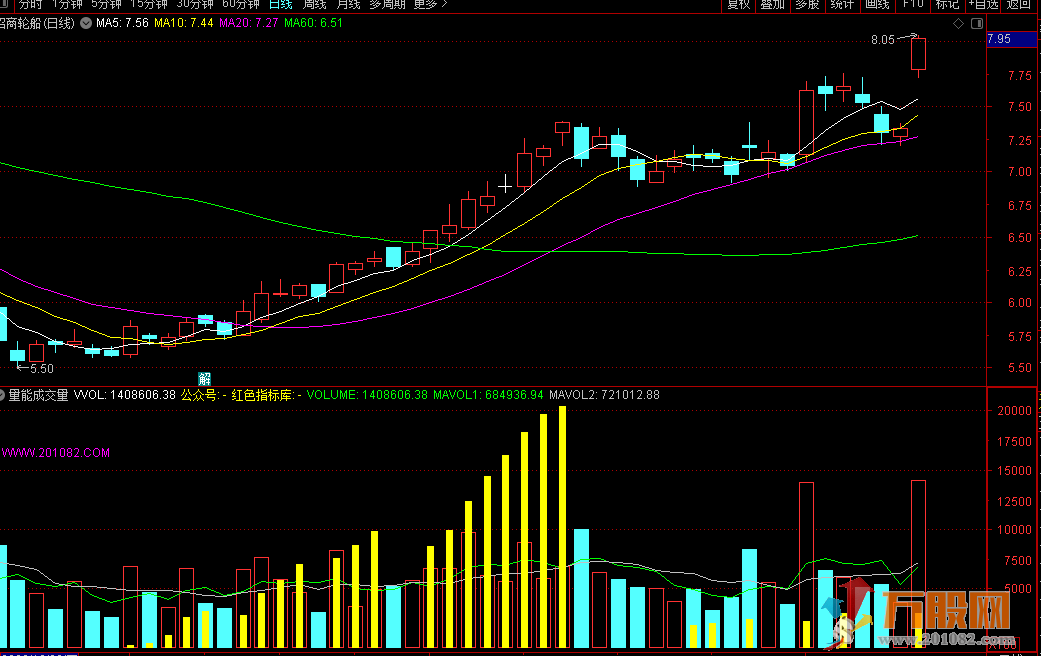Screen dimensions: 1041x656
Task: Toggle 叠加 overlay comparison
Action: point(772,5)
